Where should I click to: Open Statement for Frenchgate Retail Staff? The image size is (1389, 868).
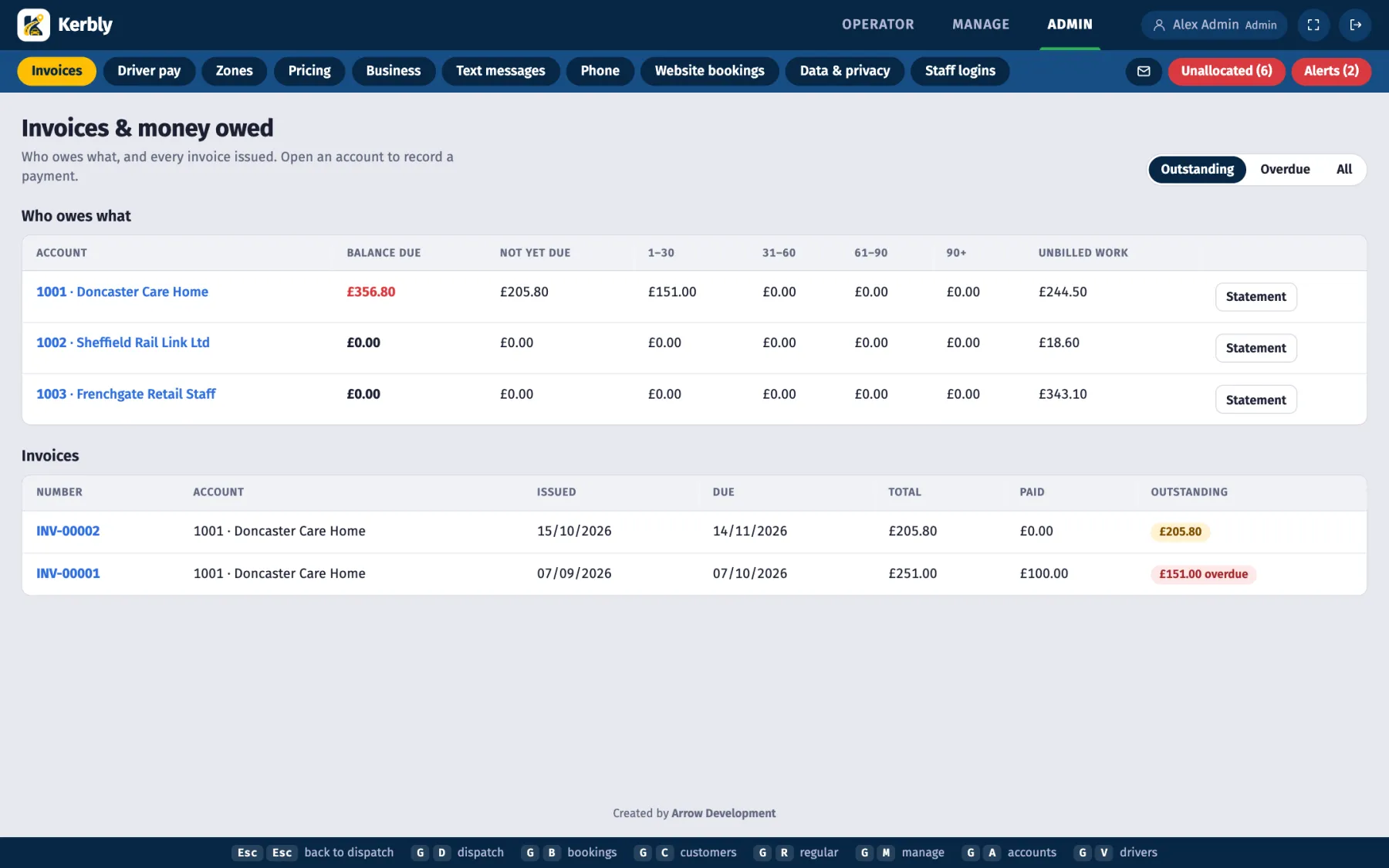click(1256, 400)
